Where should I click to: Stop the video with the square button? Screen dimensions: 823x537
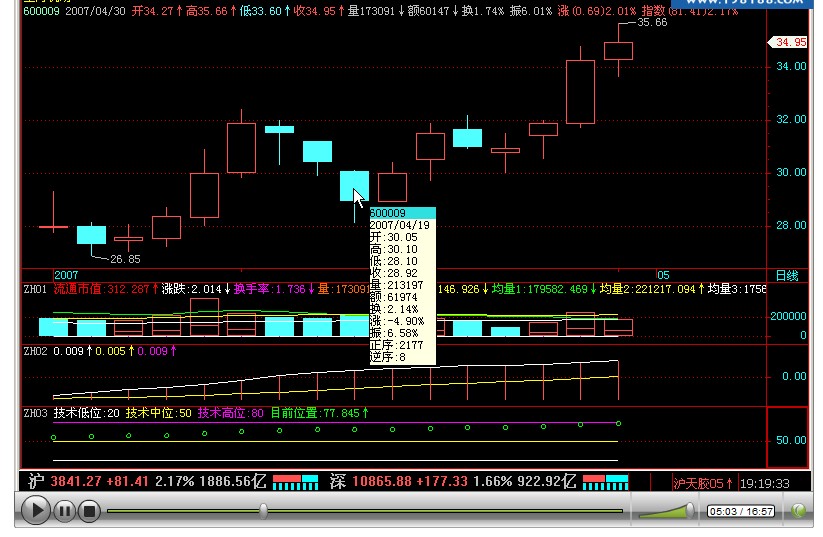89,511
